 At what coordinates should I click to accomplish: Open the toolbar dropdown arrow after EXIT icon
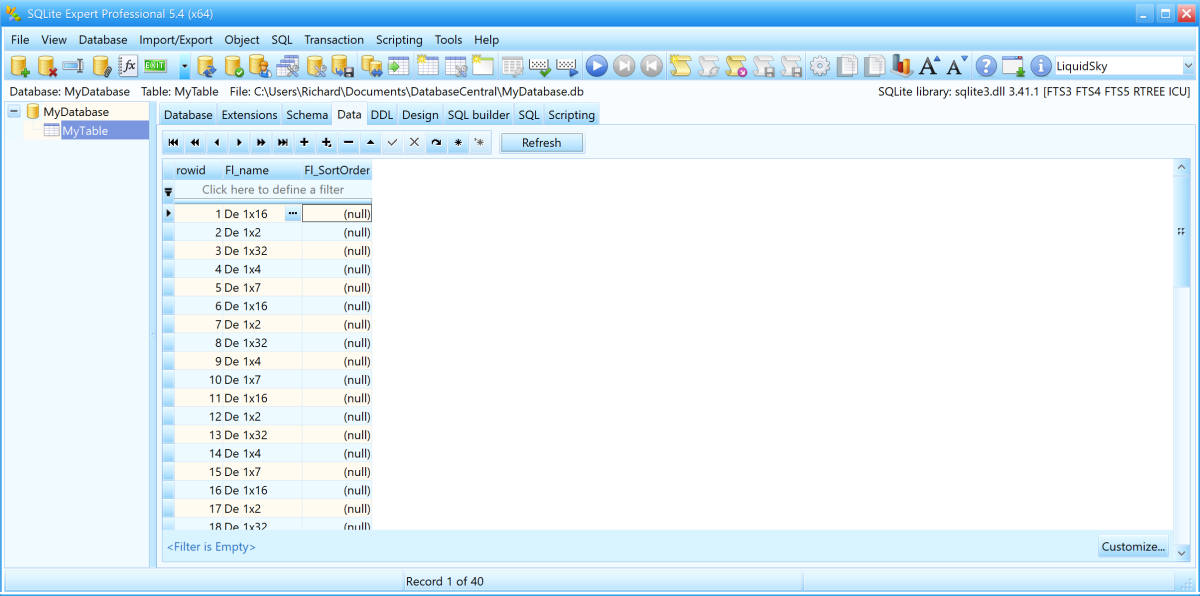click(x=185, y=67)
